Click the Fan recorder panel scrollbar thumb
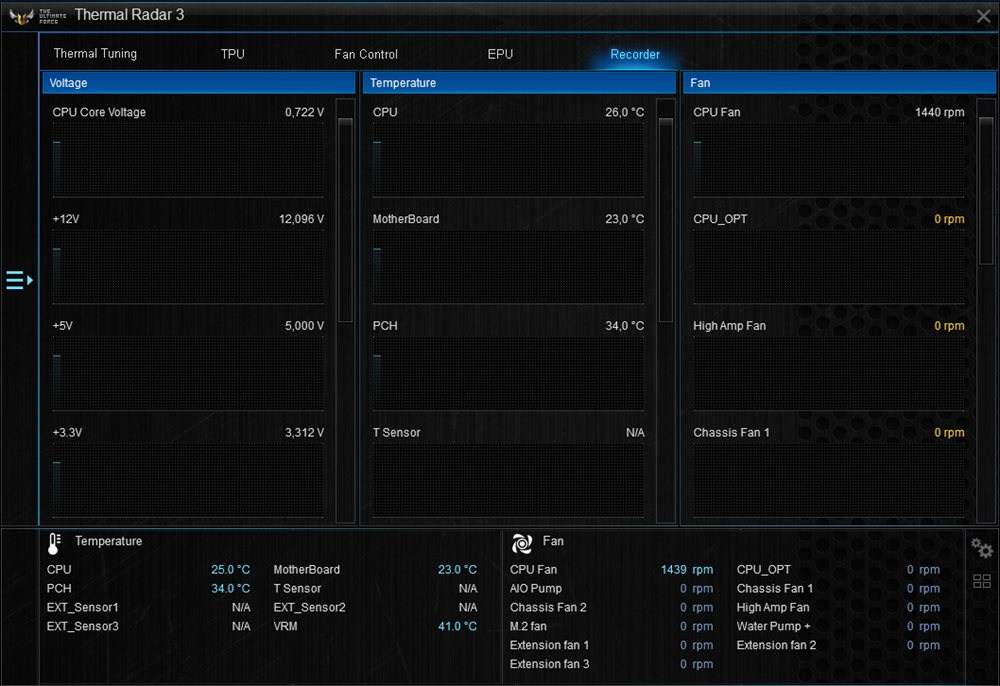Image resolution: width=1000 pixels, height=686 pixels. pyautogui.click(x=986, y=190)
